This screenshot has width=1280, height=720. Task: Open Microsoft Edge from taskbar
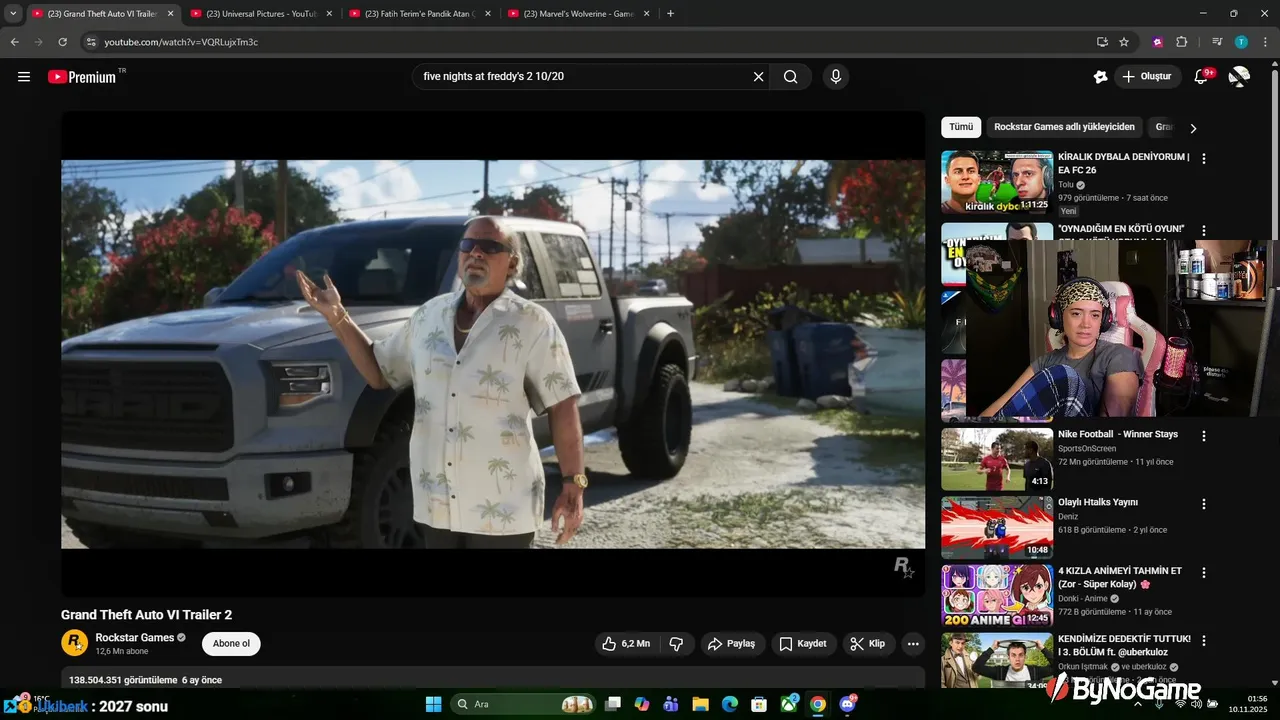pos(730,704)
